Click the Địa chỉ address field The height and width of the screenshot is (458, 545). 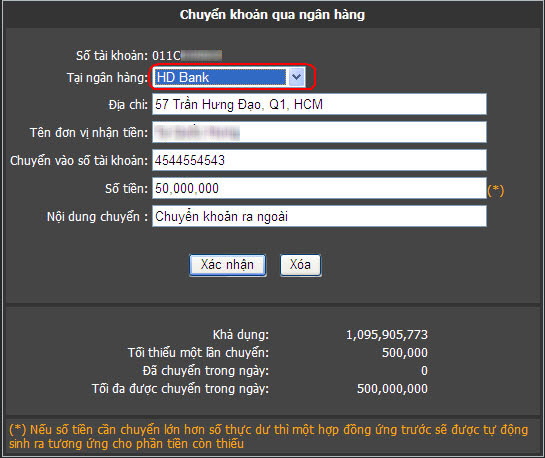(319, 104)
